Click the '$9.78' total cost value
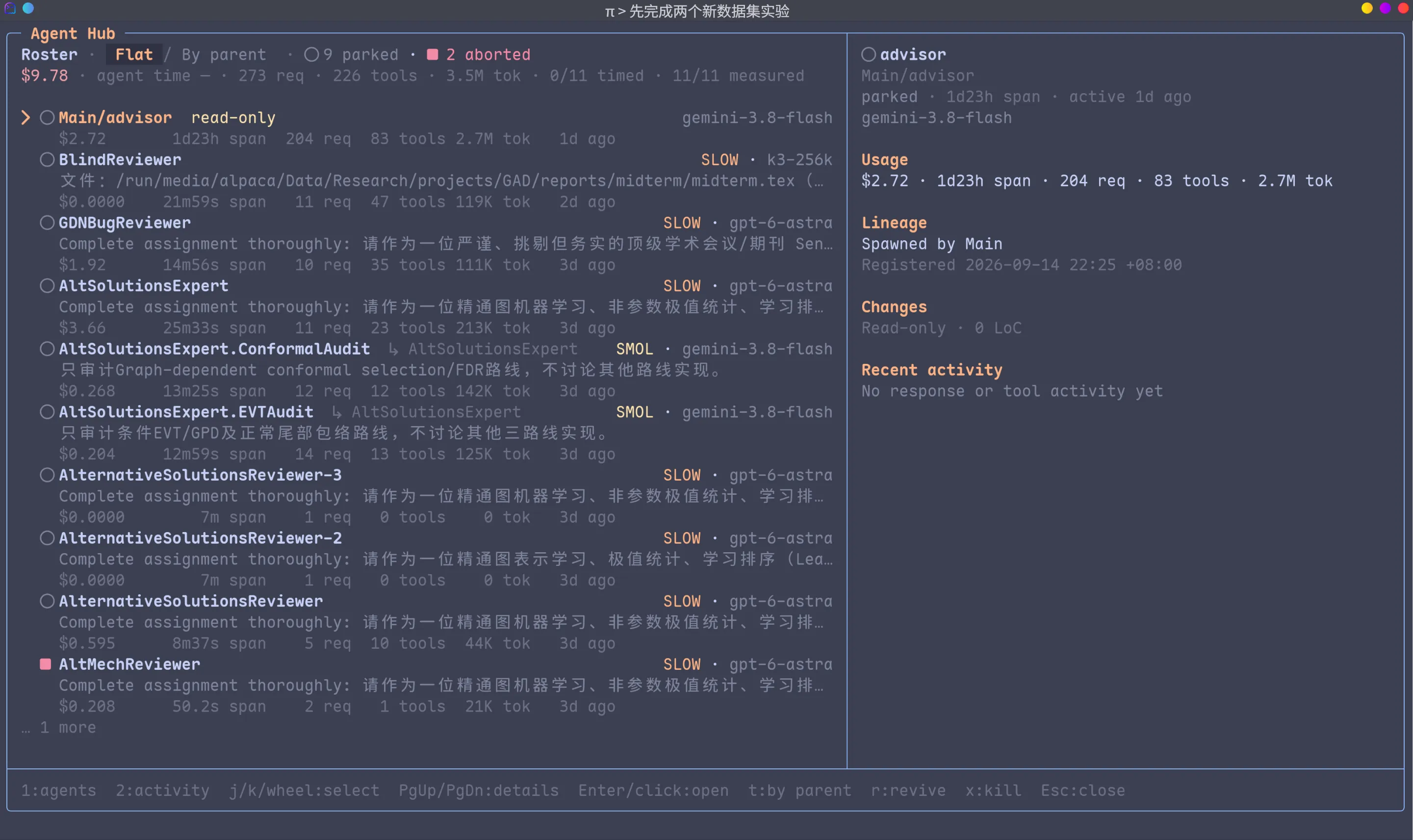 (x=45, y=76)
